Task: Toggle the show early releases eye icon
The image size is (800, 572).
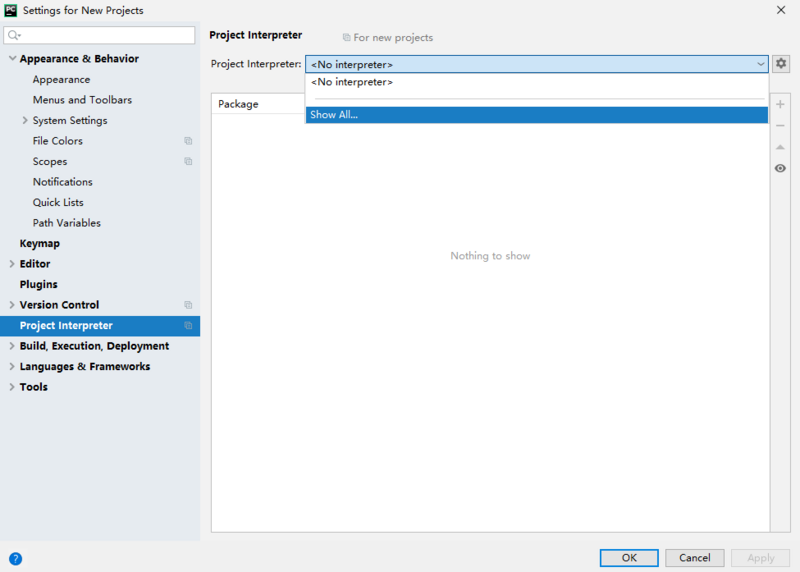Action: pos(780,168)
